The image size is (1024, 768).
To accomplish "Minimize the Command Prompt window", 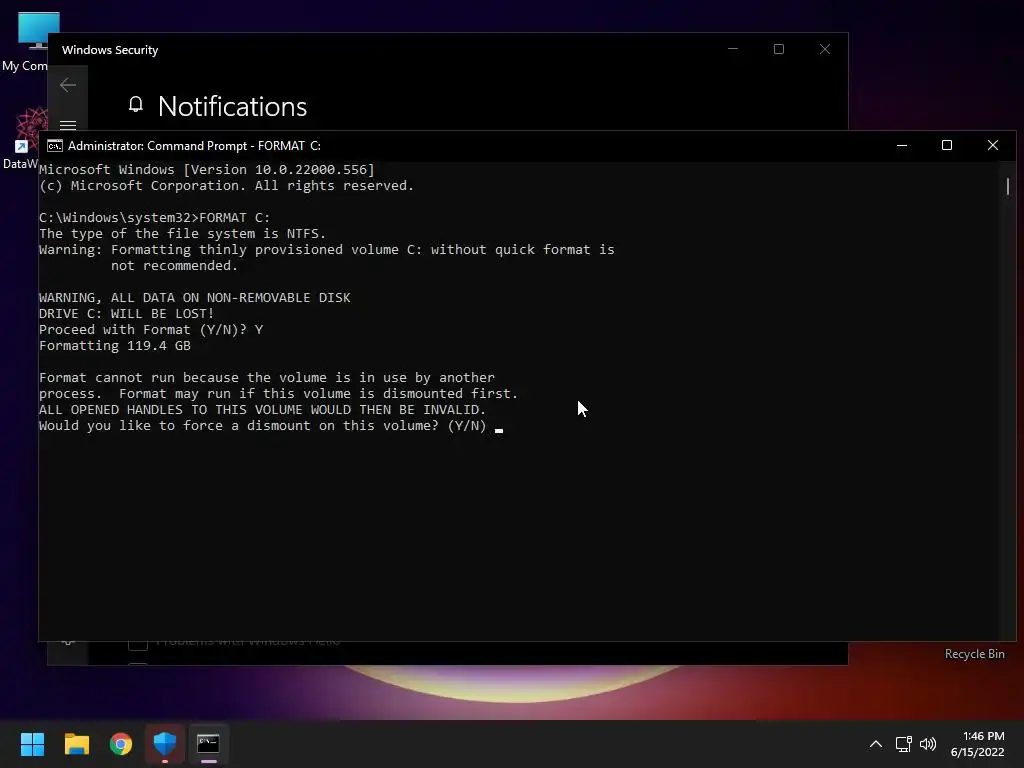I will point(902,146).
